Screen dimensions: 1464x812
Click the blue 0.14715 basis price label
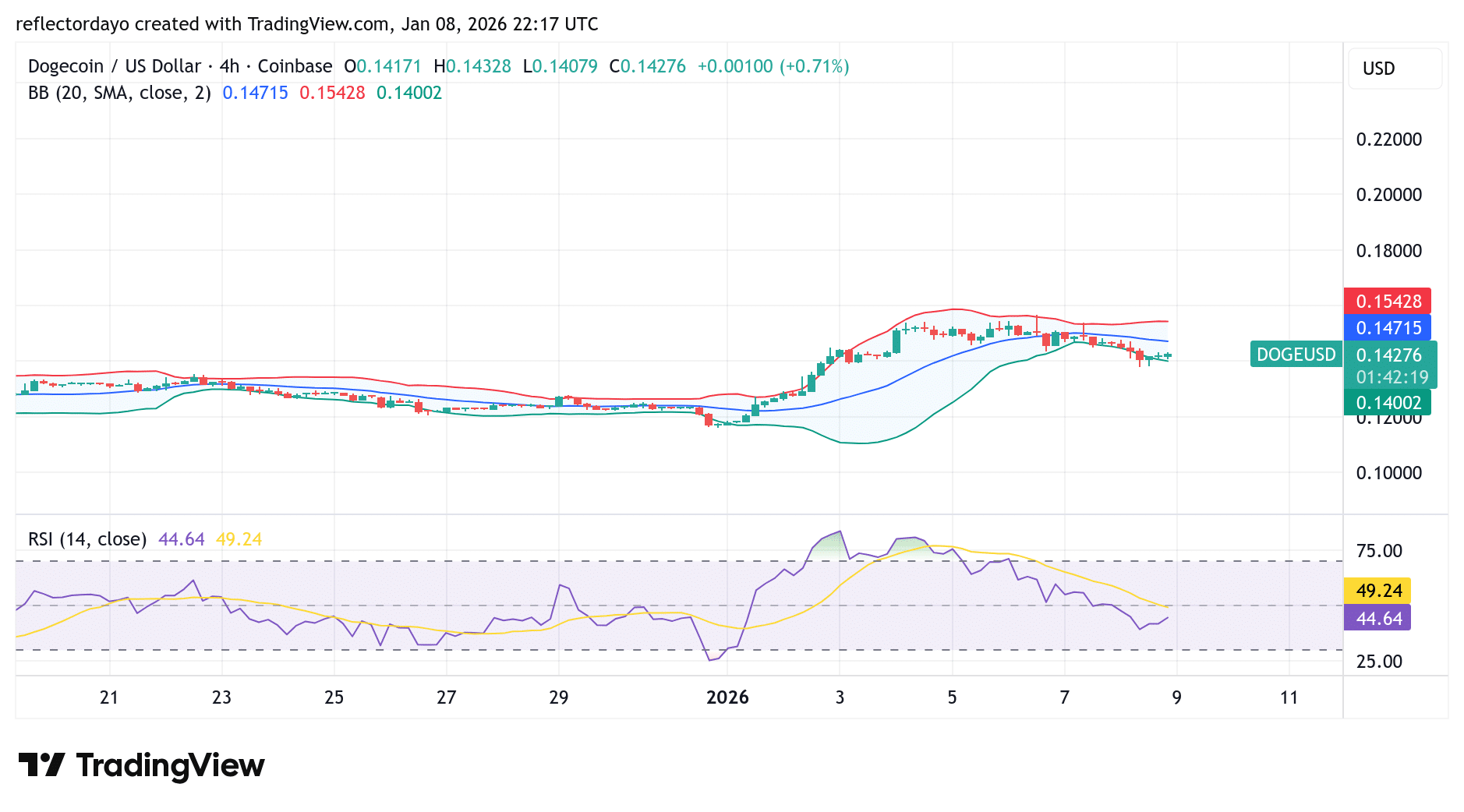click(x=1388, y=328)
